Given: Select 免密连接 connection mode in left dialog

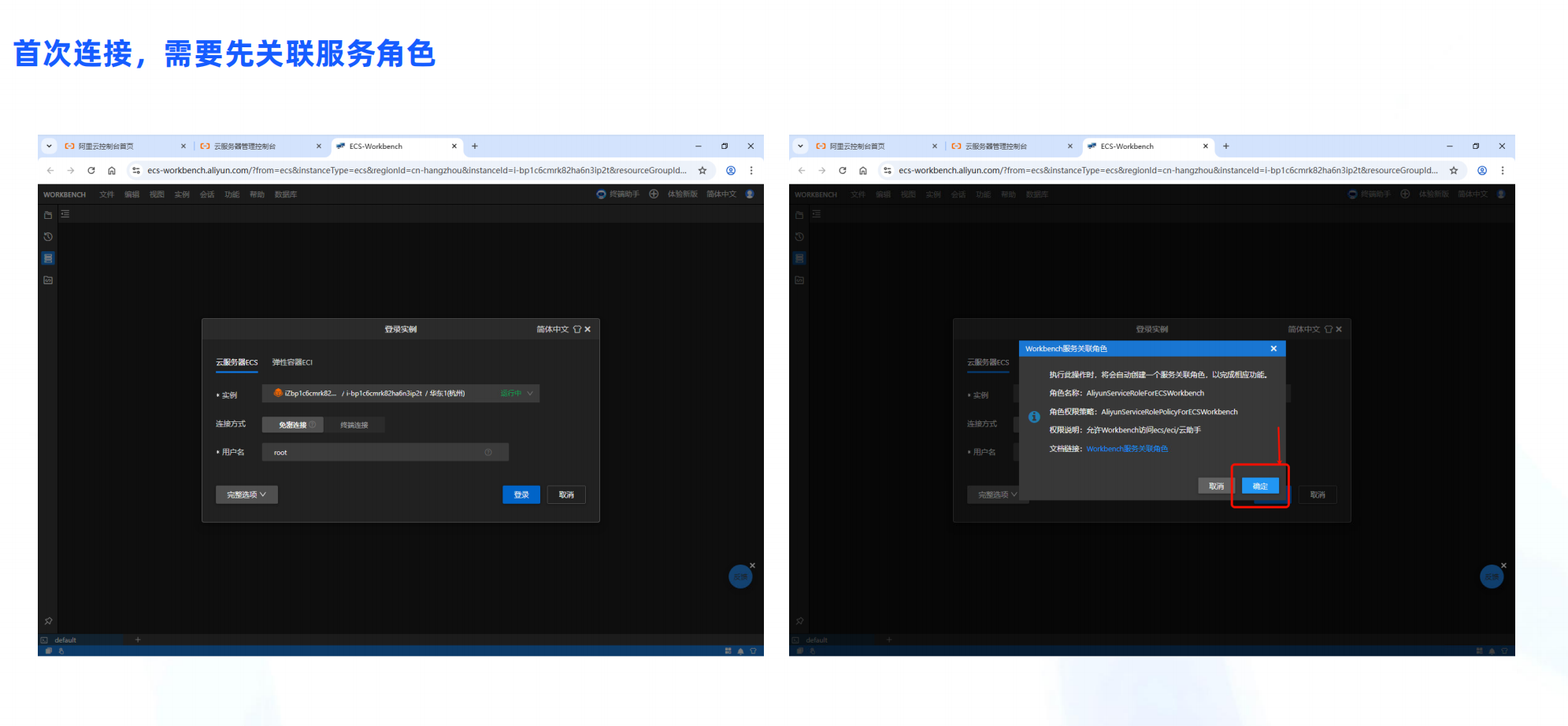Looking at the screenshot, I should tap(292, 424).
